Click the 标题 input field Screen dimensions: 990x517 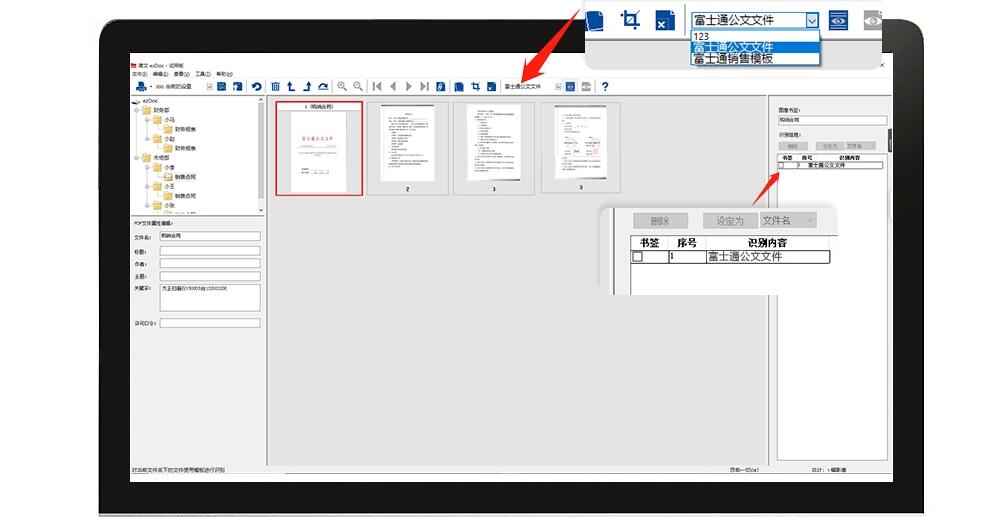click(210, 251)
